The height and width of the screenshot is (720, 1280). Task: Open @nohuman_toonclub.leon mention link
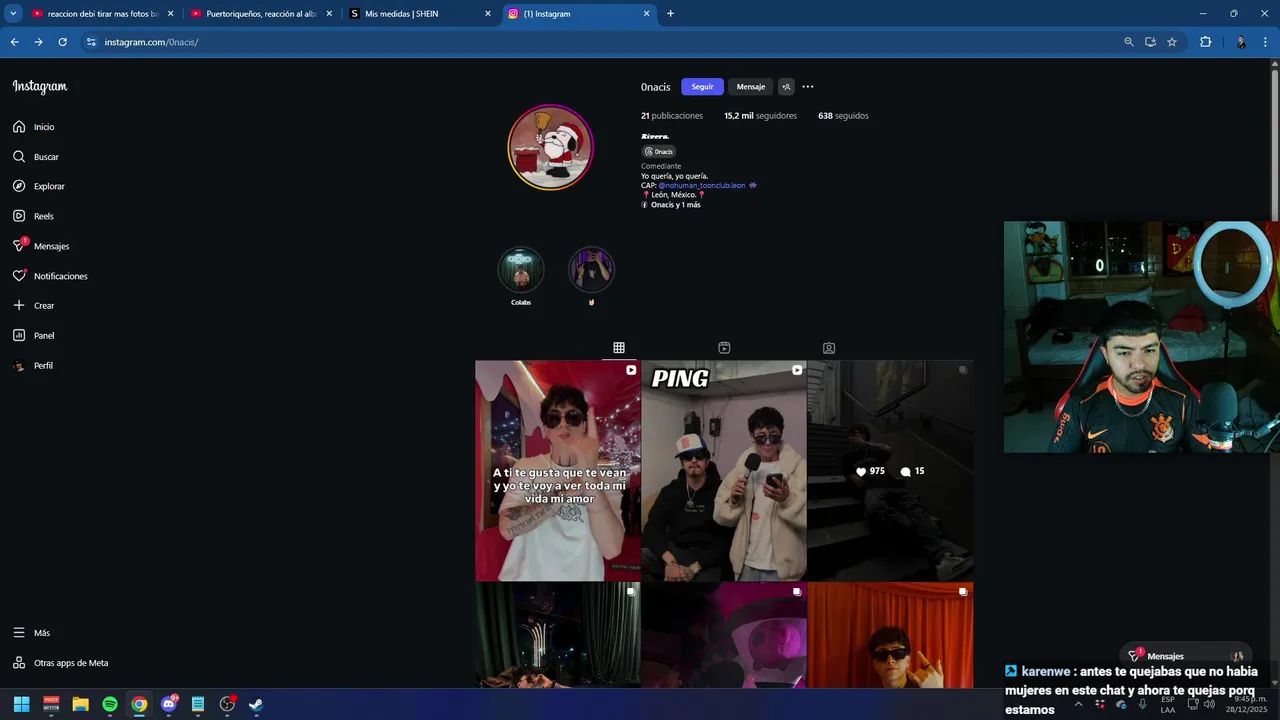point(702,185)
